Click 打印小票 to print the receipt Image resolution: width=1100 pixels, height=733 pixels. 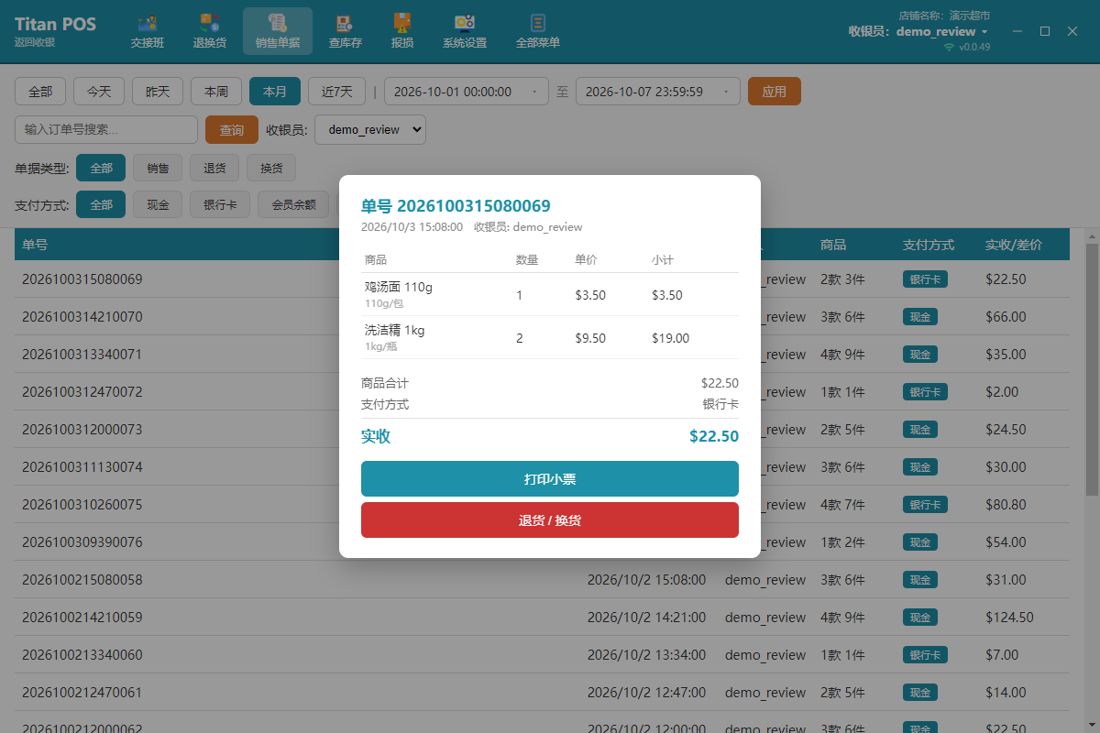pyautogui.click(x=550, y=479)
